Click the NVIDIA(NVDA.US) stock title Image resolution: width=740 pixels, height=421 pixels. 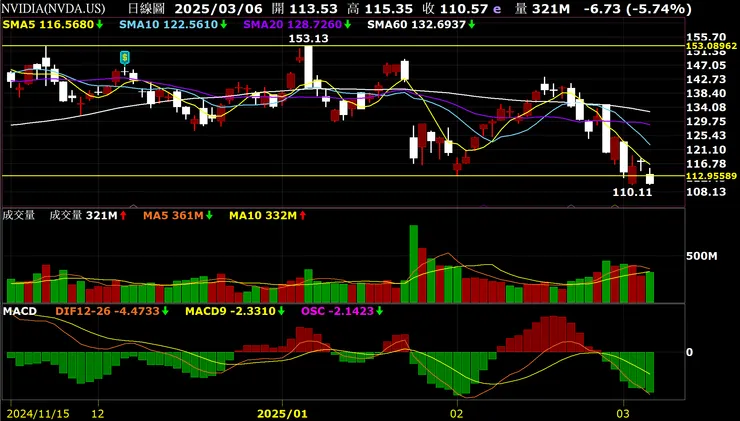(x=53, y=8)
